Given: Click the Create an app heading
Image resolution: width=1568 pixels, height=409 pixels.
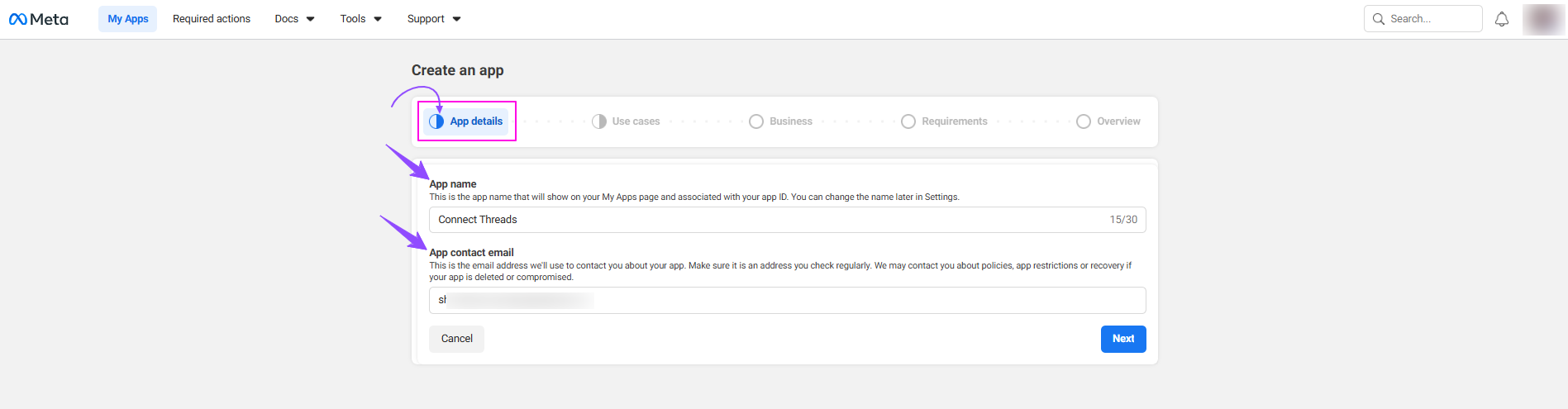Looking at the screenshot, I should tap(458, 71).
